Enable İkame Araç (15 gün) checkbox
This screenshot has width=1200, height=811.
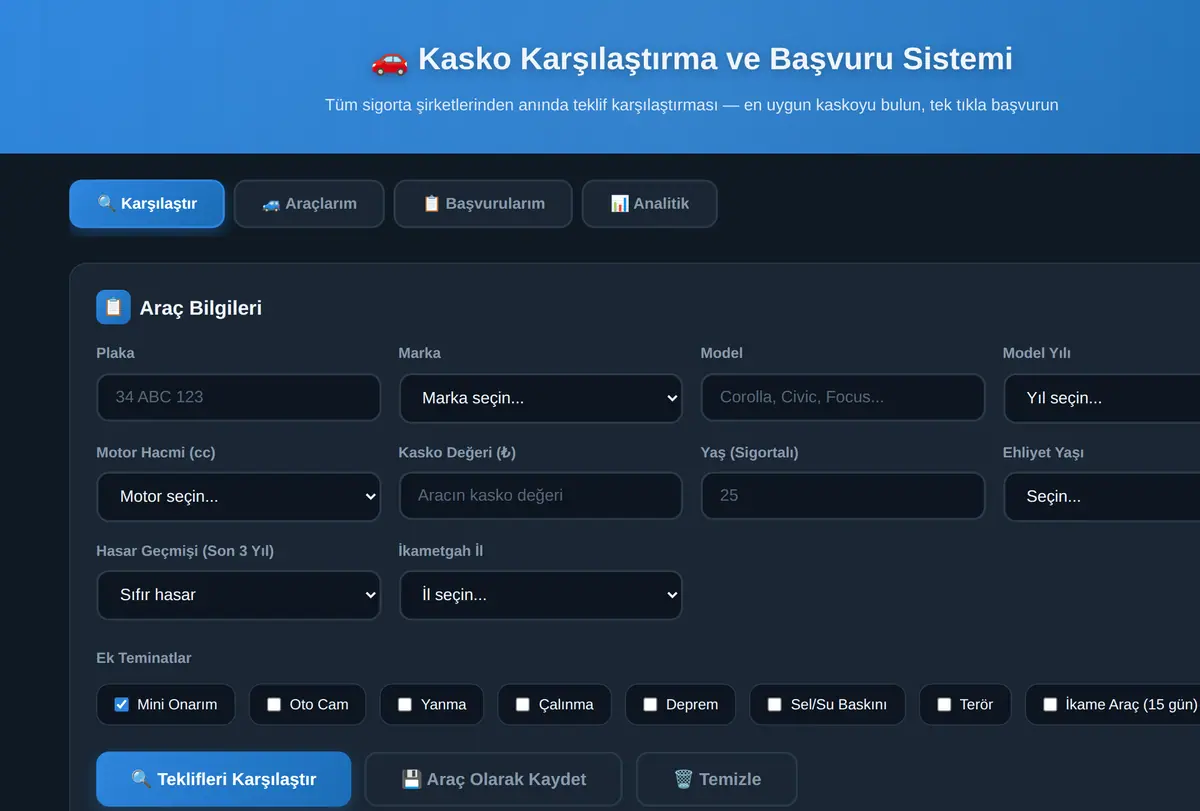point(1050,704)
